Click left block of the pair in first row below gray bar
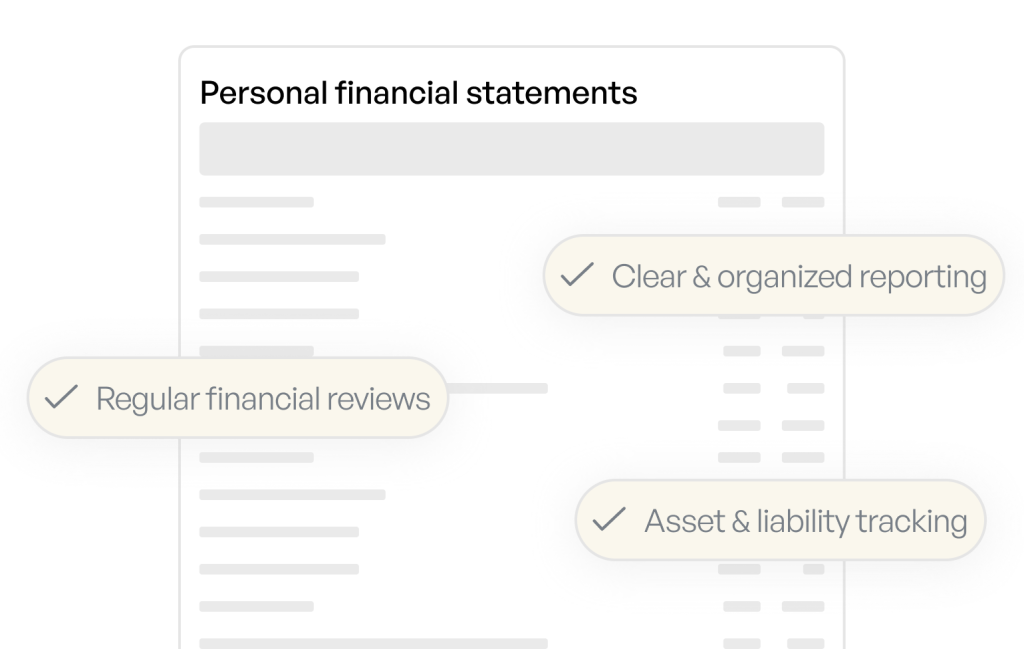 [x=739, y=202]
